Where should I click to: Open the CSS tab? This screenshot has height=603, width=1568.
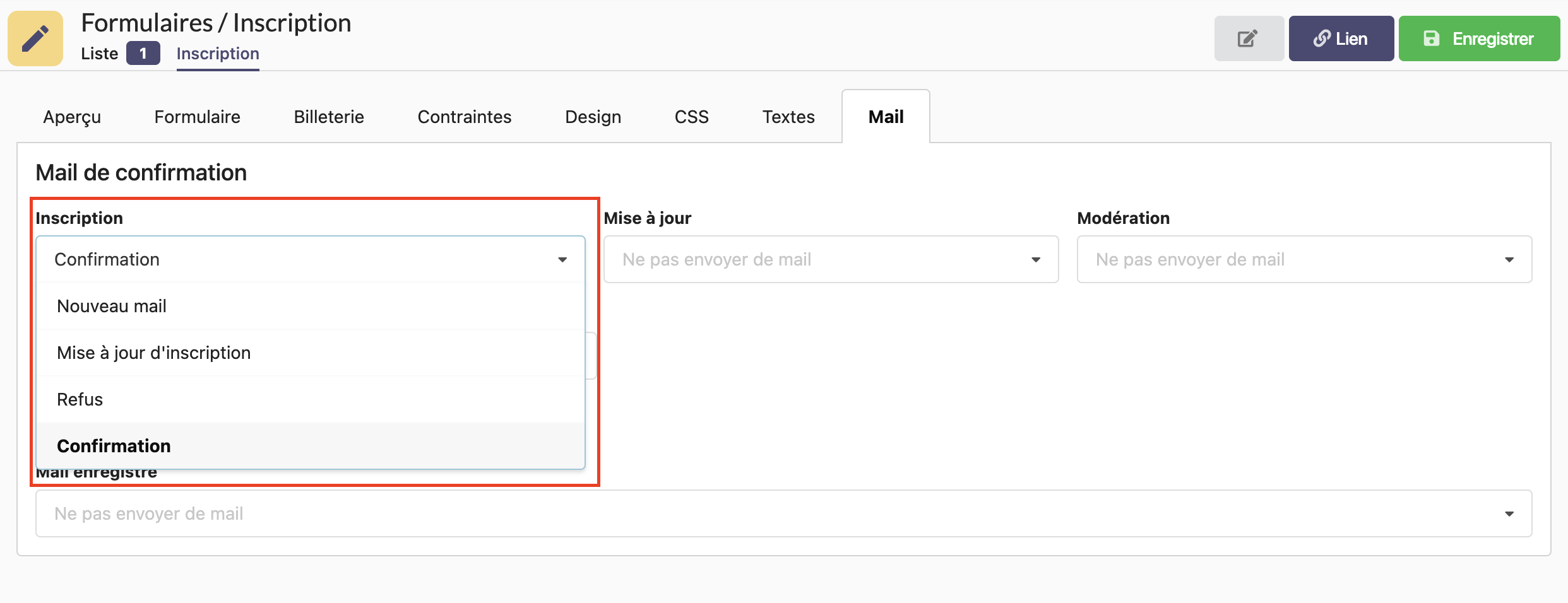pyautogui.click(x=691, y=117)
